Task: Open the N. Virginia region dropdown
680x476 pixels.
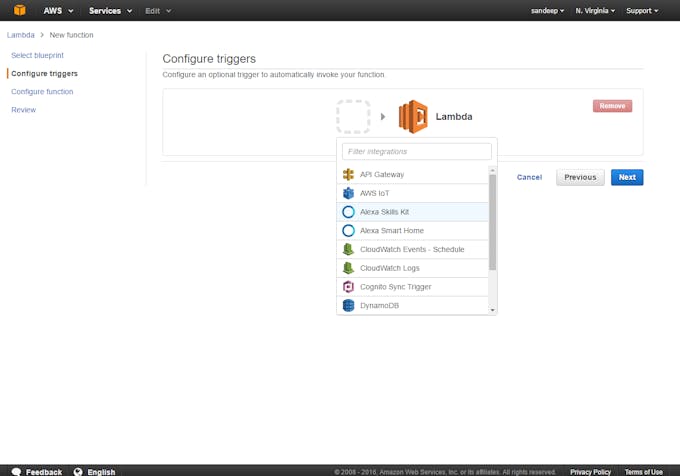Action: pos(595,10)
